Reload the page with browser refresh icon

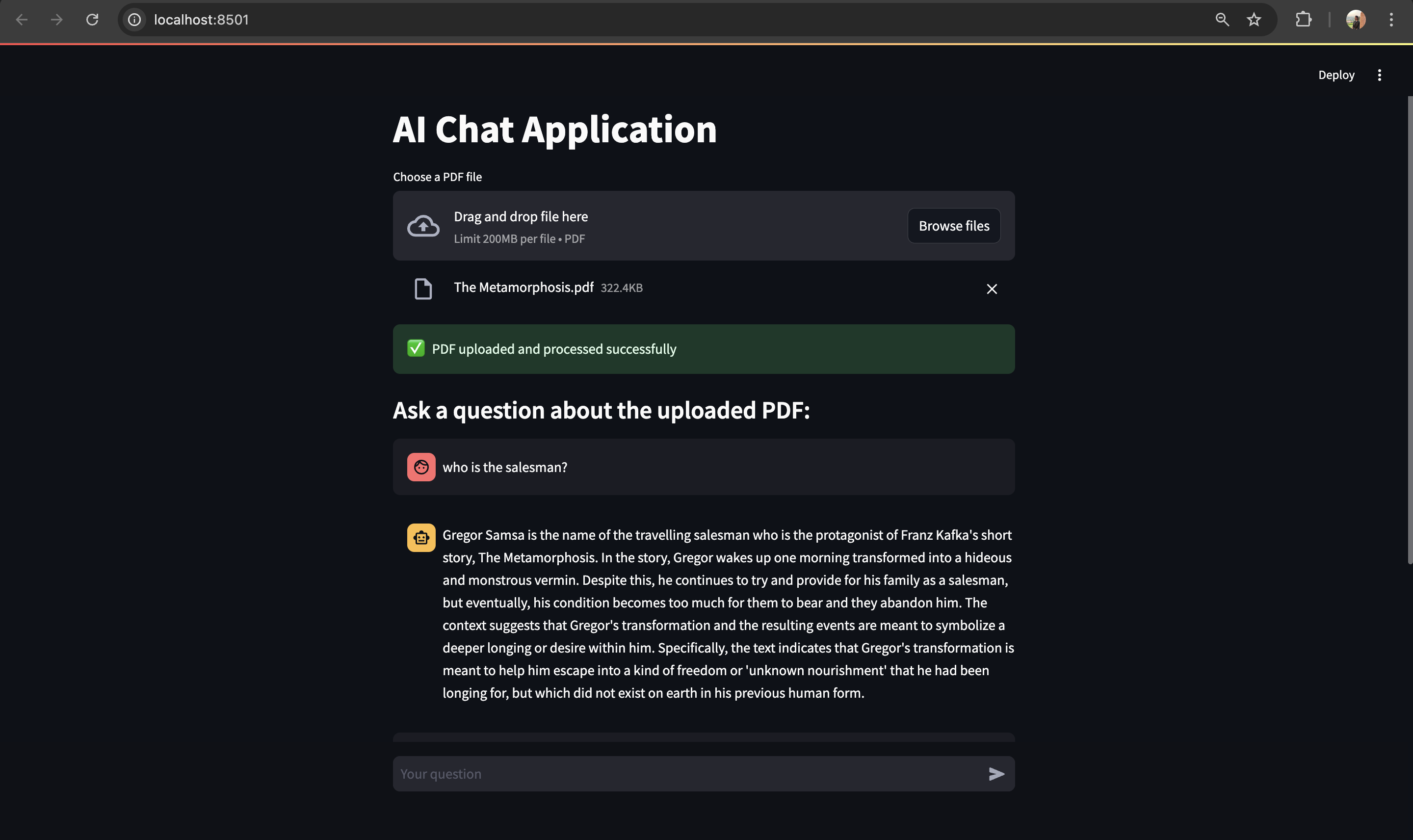coord(92,20)
